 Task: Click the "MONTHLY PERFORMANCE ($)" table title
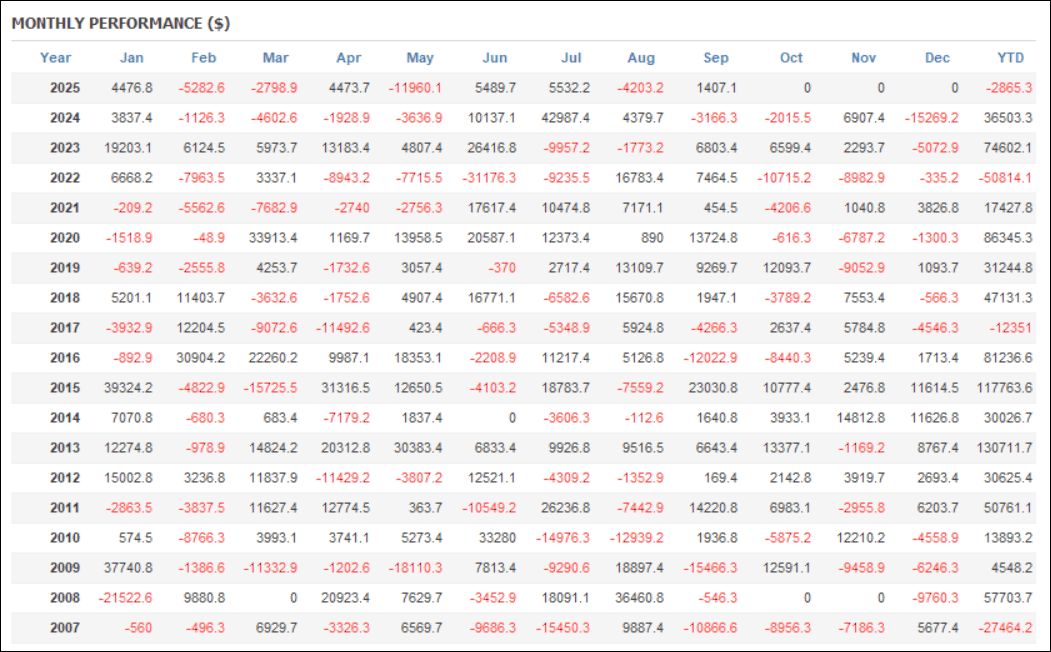click(x=121, y=23)
